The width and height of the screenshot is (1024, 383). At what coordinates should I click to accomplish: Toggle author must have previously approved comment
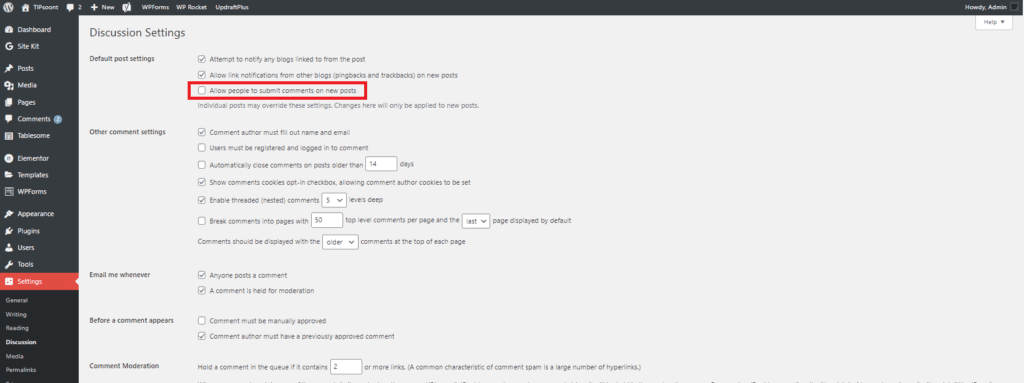tap(202, 337)
